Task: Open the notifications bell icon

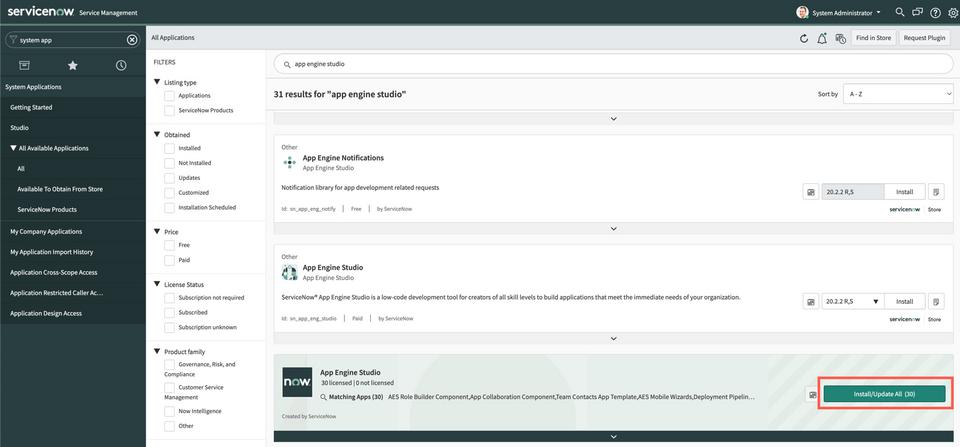Action: pyautogui.click(x=822, y=38)
